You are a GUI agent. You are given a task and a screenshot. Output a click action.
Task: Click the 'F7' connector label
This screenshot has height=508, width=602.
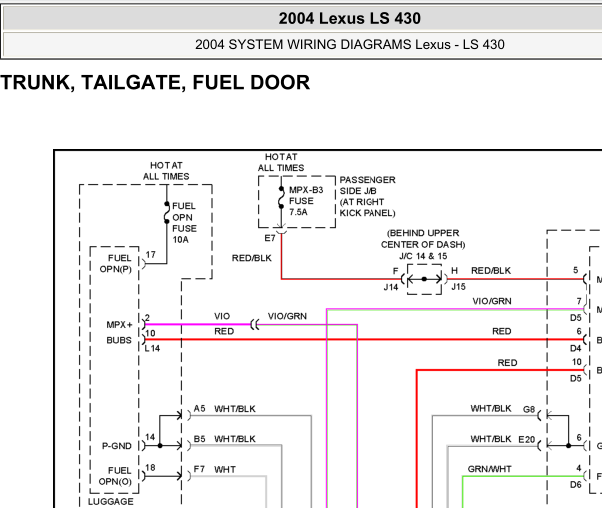coord(199,469)
